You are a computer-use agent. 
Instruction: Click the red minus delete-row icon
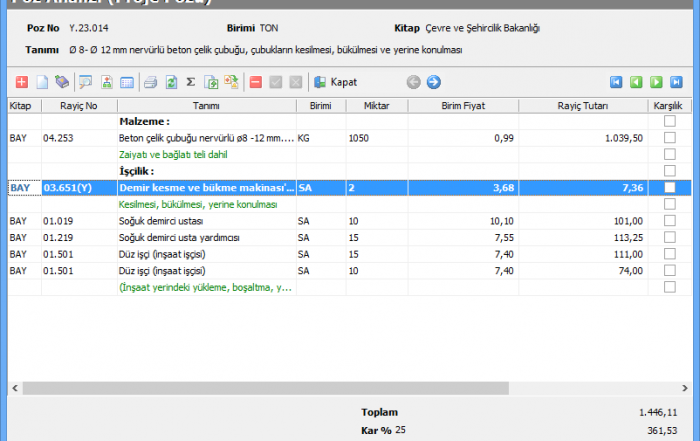click(x=256, y=82)
